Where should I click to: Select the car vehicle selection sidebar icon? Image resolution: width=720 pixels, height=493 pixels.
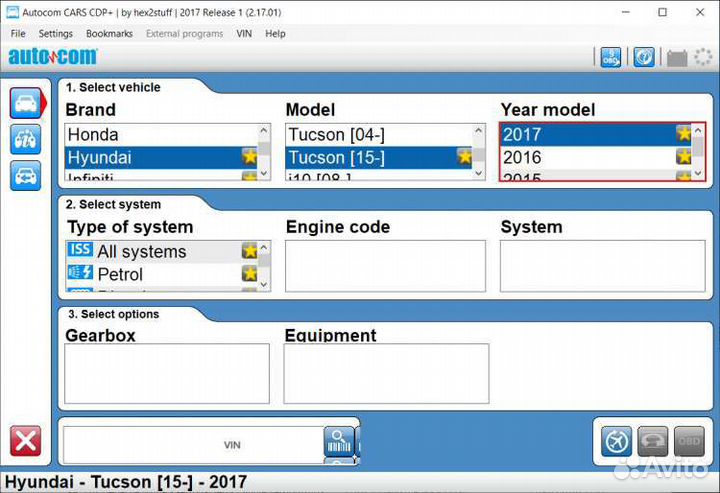(26, 103)
